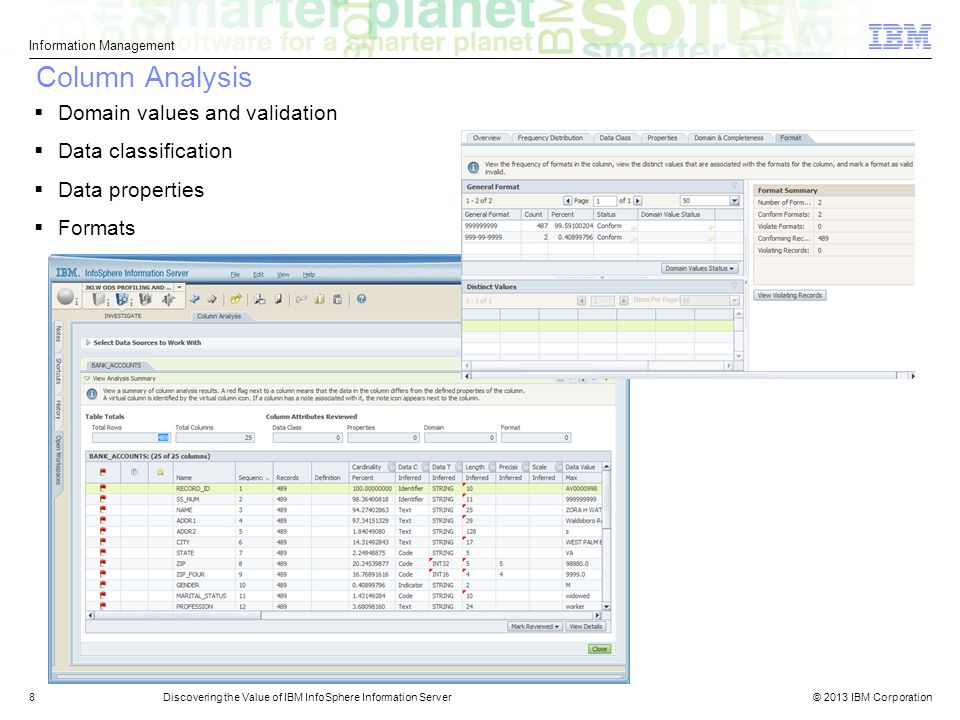The height and width of the screenshot is (720, 960).
Task: Go to previous page in General Format pager
Action: coord(568,201)
